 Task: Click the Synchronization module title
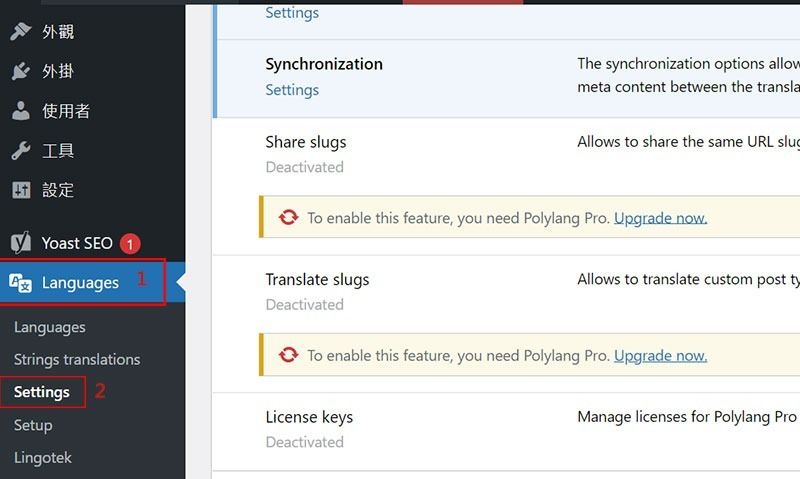click(324, 64)
